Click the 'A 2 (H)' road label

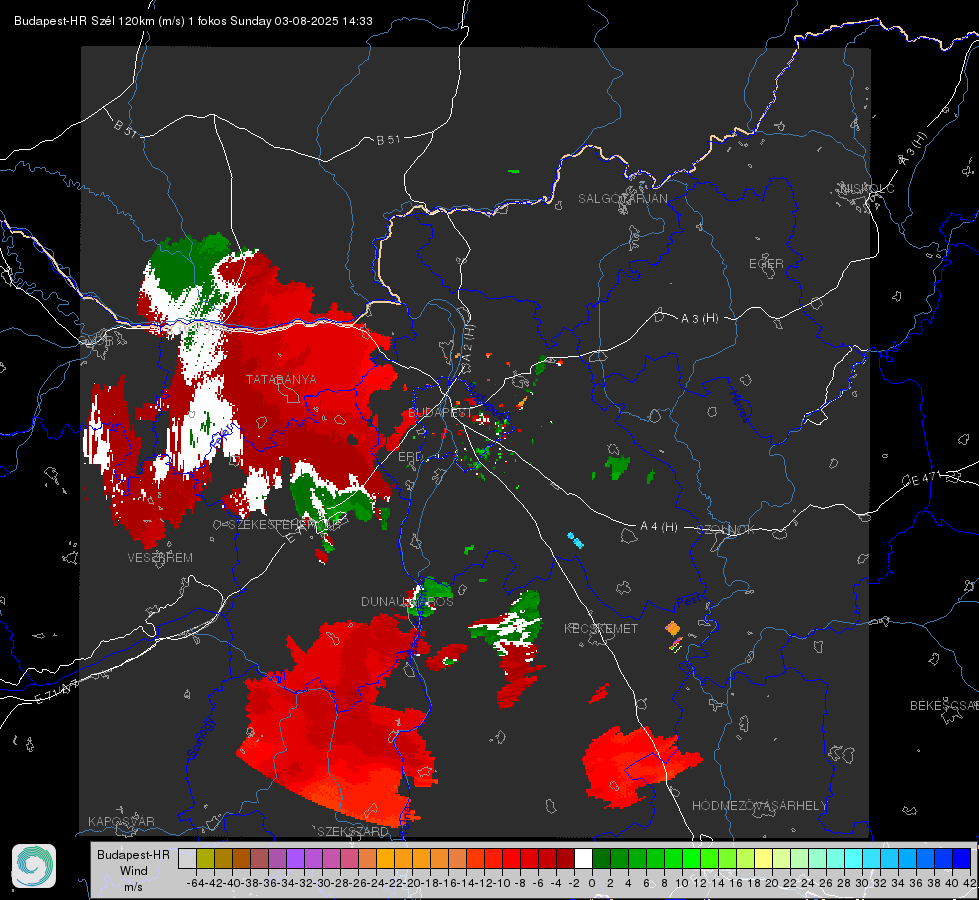[x=469, y=342]
